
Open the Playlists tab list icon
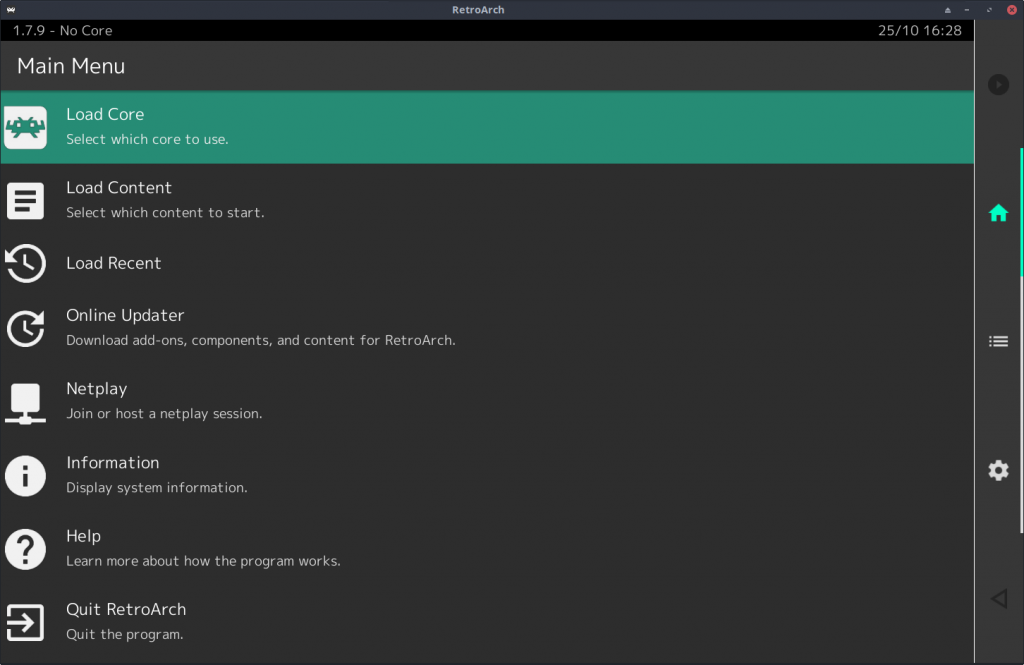998,342
